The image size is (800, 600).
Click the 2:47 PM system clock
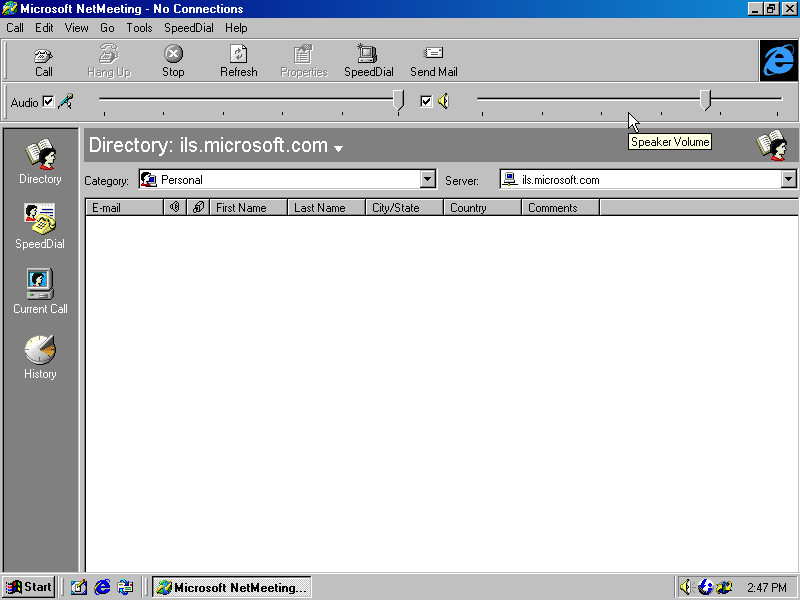coord(767,588)
